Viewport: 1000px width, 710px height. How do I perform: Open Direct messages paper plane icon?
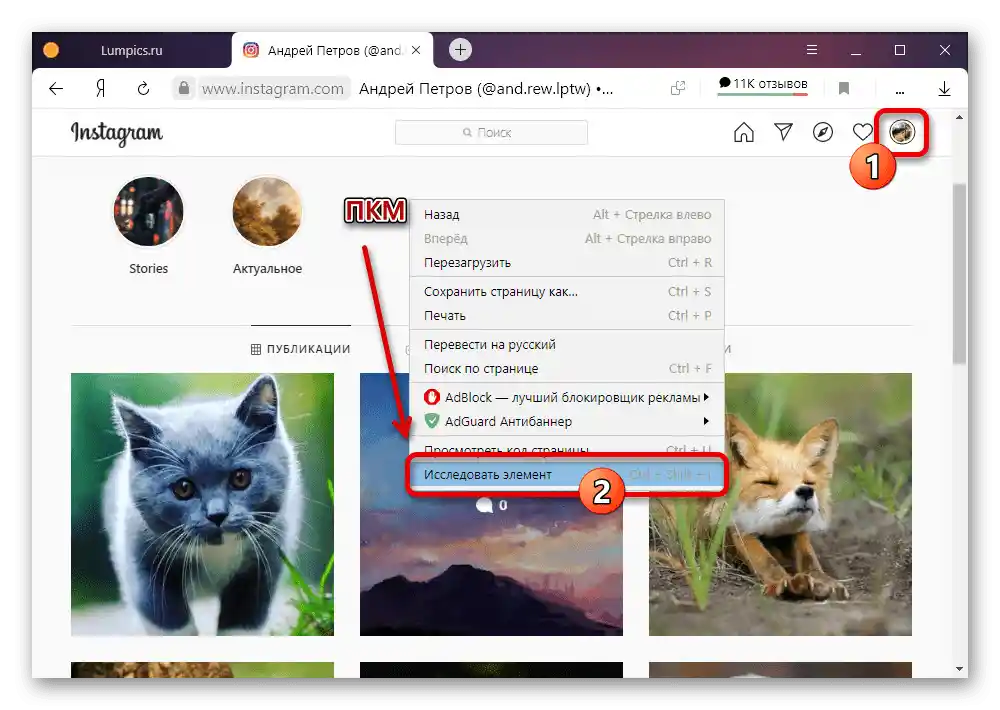click(x=783, y=131)
